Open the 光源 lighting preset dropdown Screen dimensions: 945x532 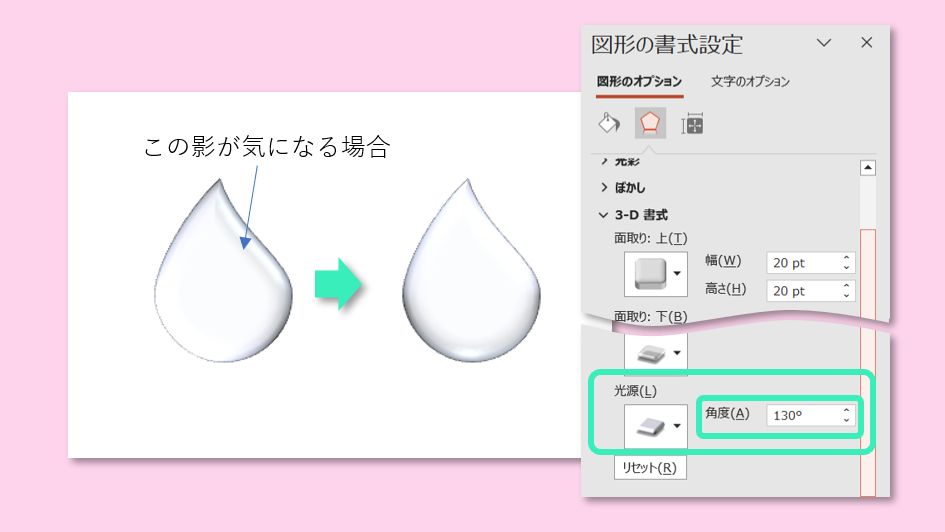click(x=678, y=426)
